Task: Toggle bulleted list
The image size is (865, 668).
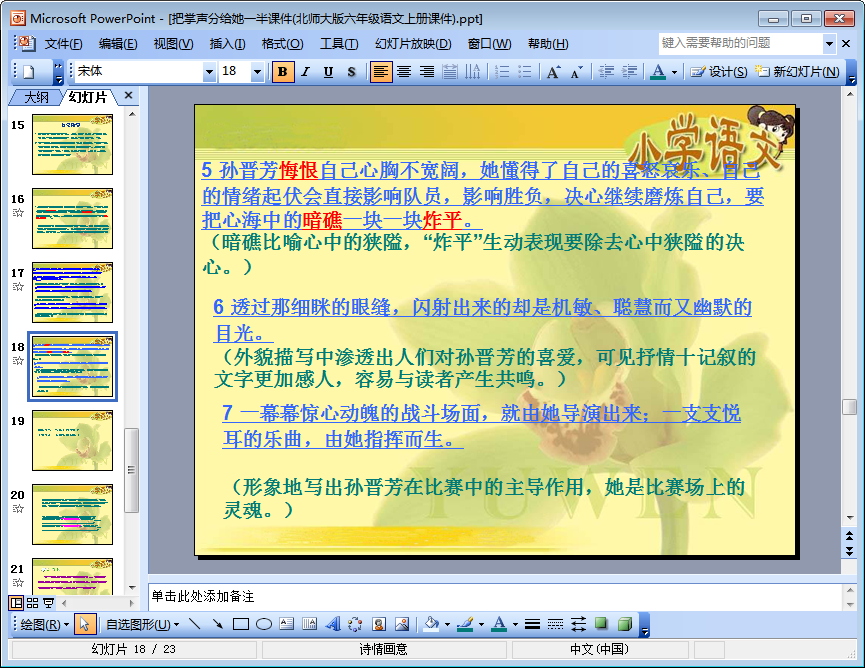Action: click(x=525, y=72)
